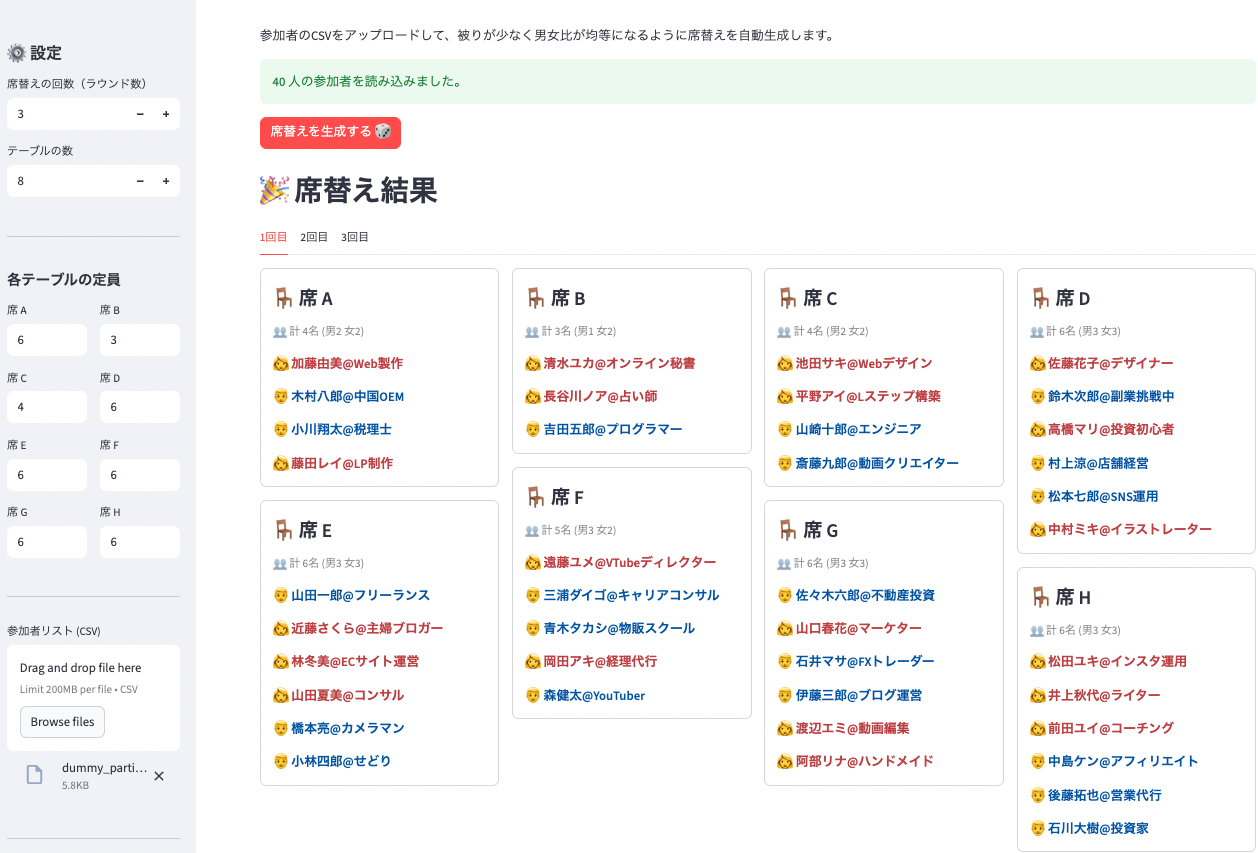Screen dimensions: 1258x853
Task: Click the face icon beside 松田ユキ@インスタ運用
Action: (1038, 662)
